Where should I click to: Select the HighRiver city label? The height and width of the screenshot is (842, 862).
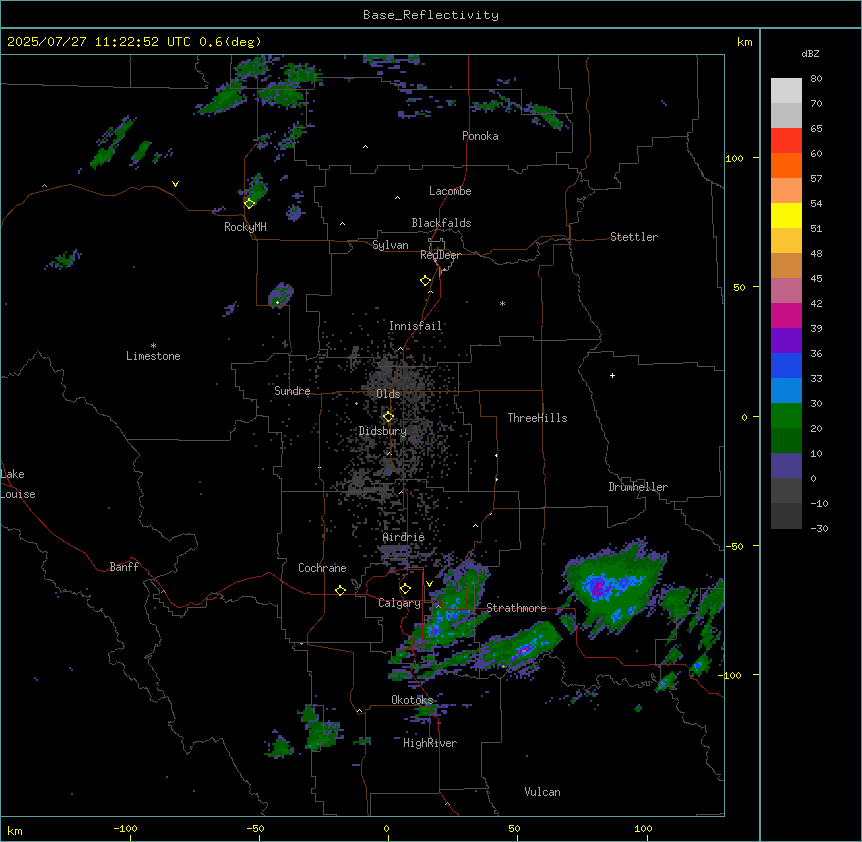[x=430, y=743]
